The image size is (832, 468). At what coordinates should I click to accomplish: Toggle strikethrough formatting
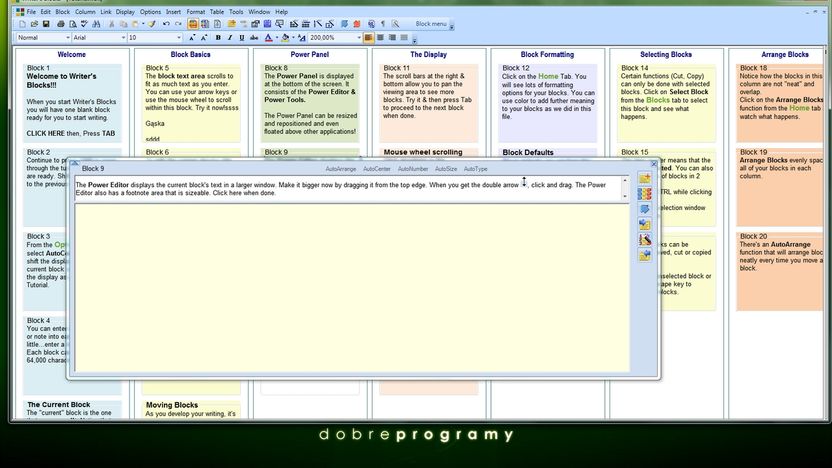click(254, 38)
